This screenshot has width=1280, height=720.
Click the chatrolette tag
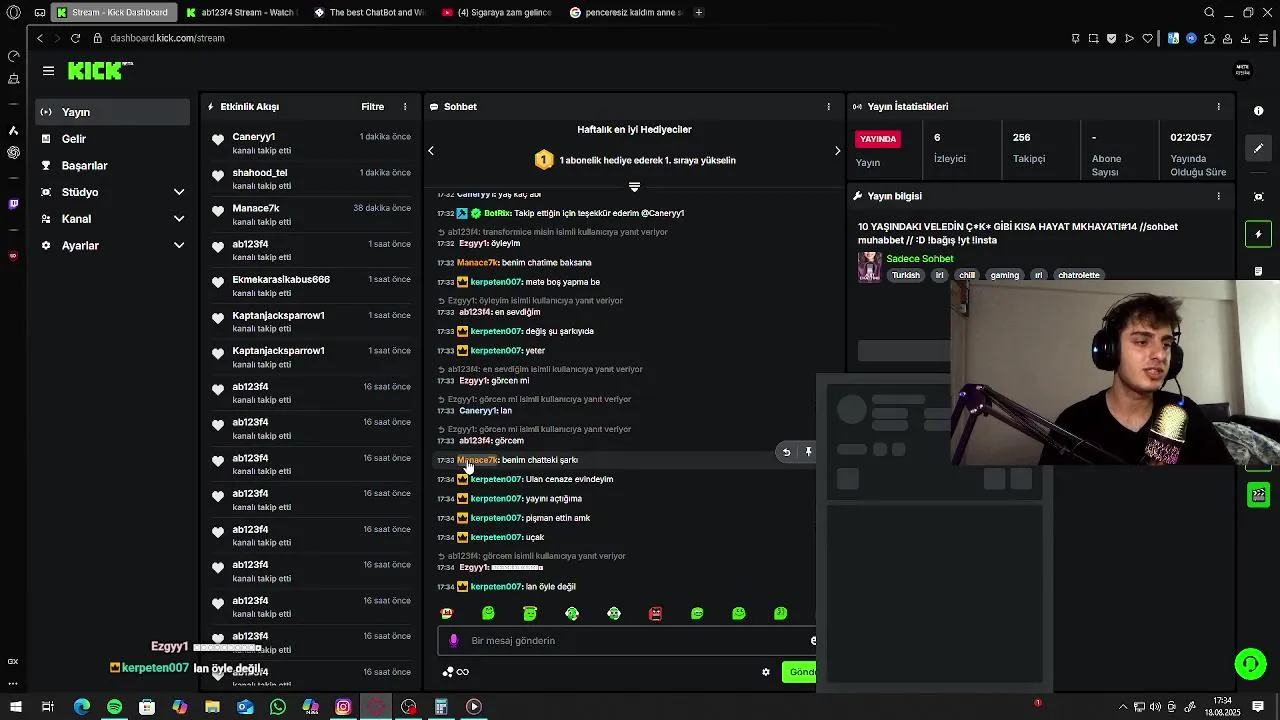coord(1078,275)
